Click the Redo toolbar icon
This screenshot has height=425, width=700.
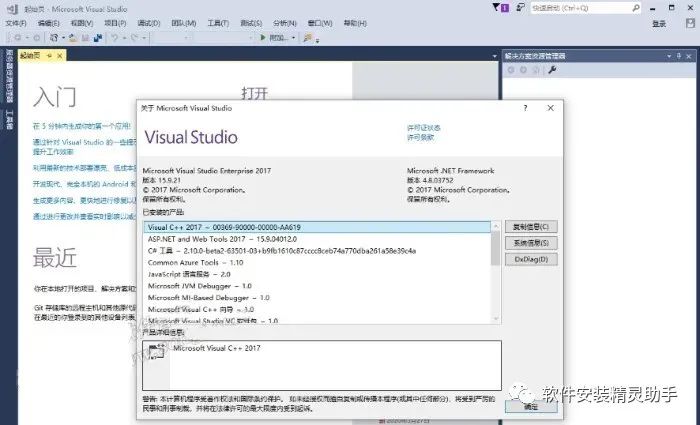135,38
